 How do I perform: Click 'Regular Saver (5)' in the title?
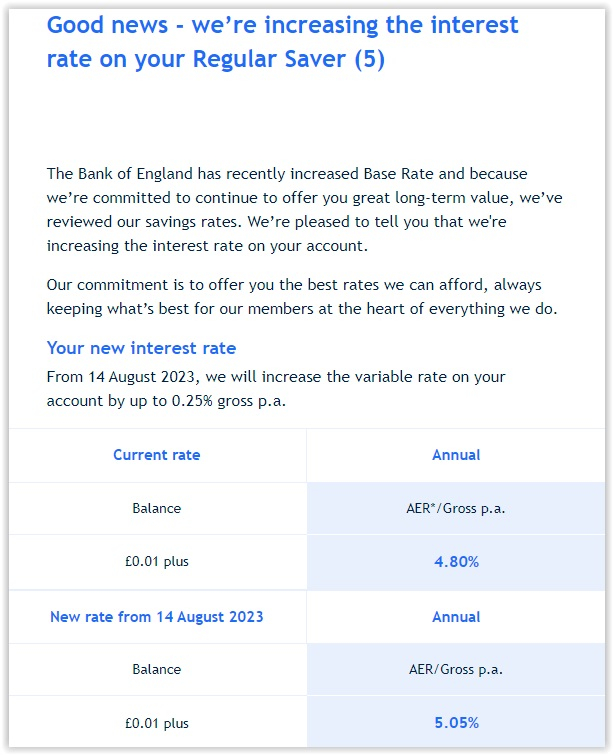[288, 59]
